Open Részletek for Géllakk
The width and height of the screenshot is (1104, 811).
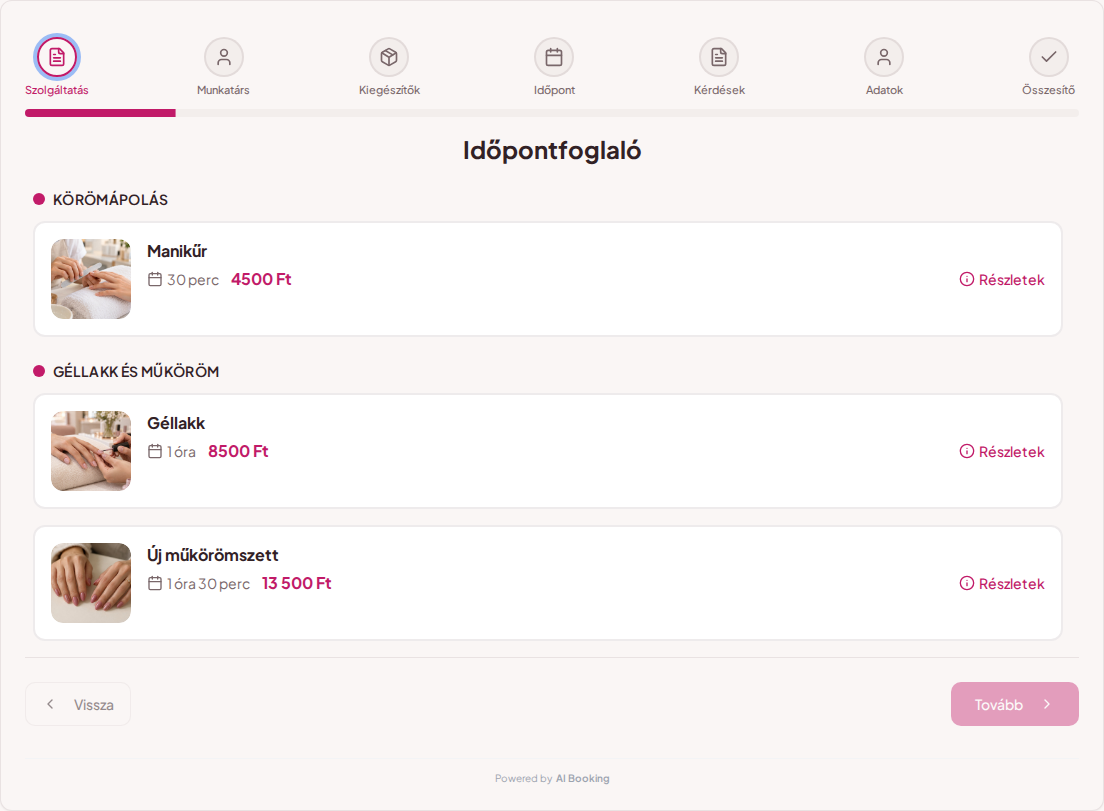click(x=1002, y=451)
